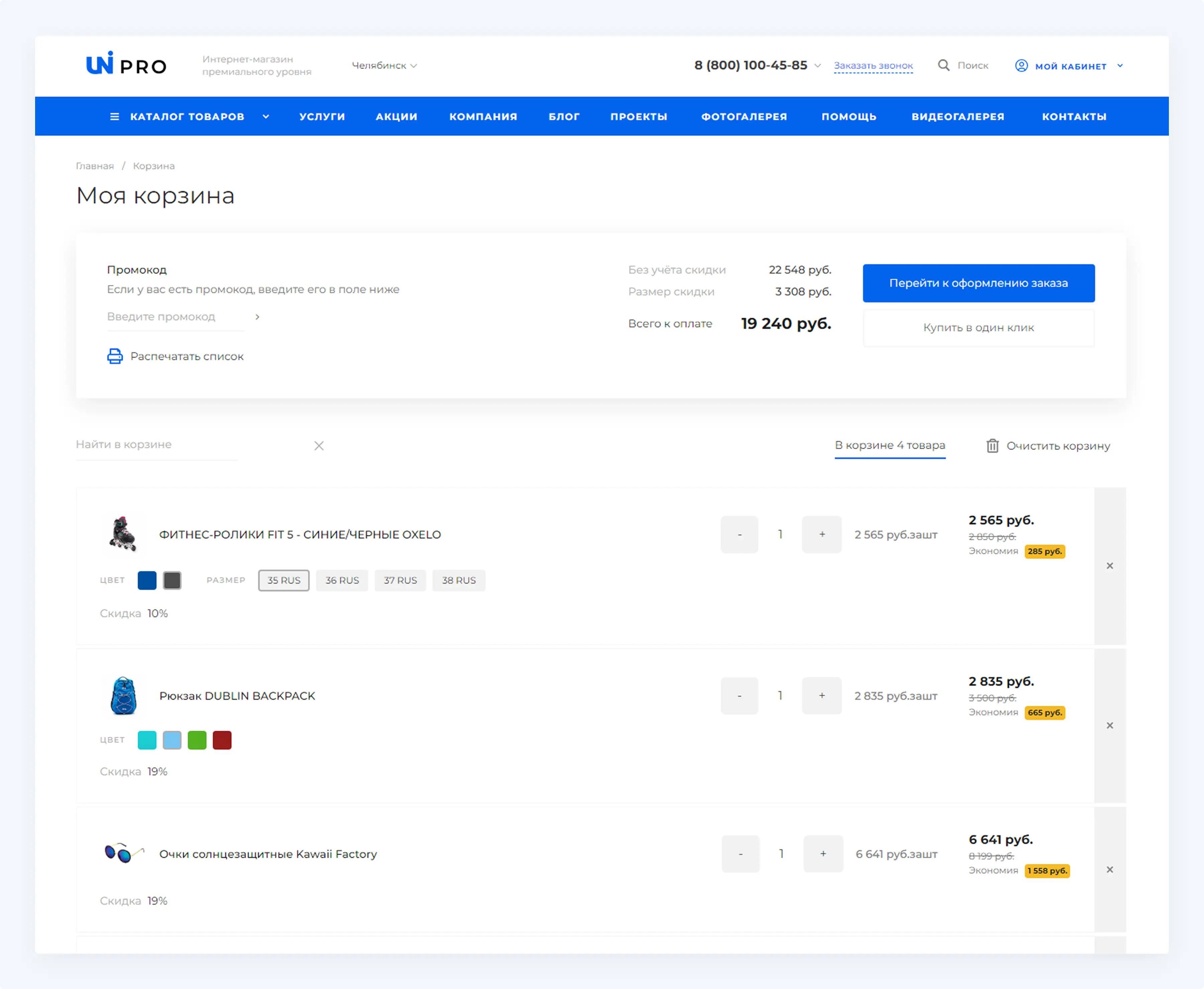Clear the cart search field with X
1204x989 pixels.
[319, 445]
